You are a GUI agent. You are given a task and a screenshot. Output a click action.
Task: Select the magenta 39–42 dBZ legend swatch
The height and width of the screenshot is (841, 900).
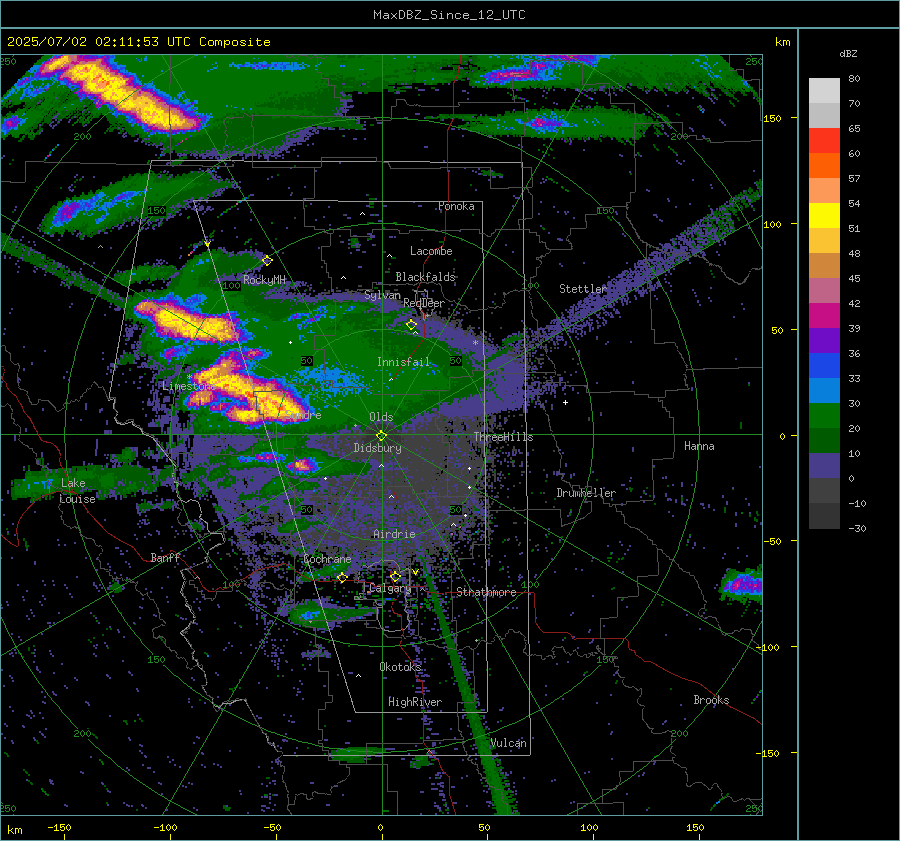(824, 316)
